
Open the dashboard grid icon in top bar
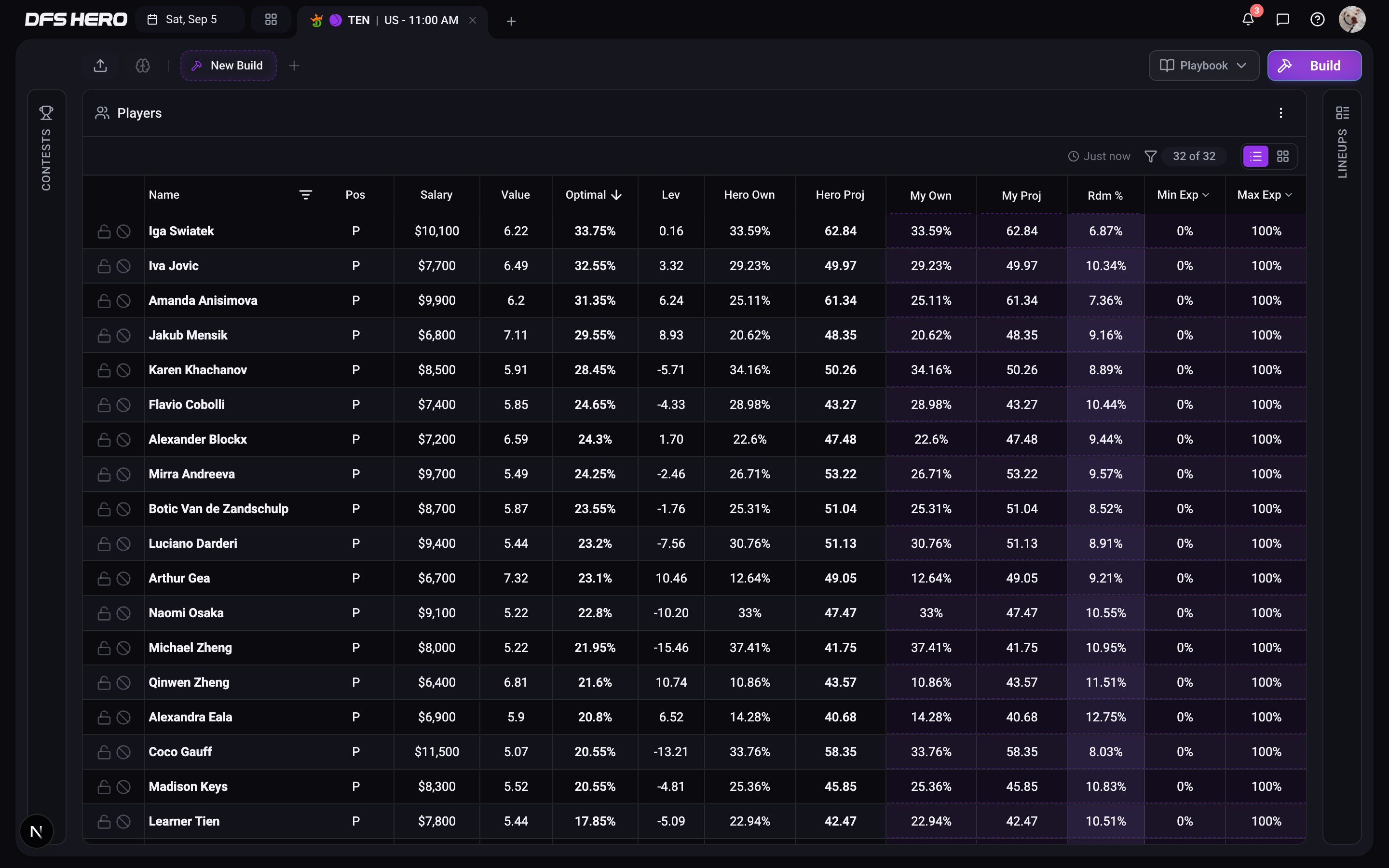click(x=271, y=19)
